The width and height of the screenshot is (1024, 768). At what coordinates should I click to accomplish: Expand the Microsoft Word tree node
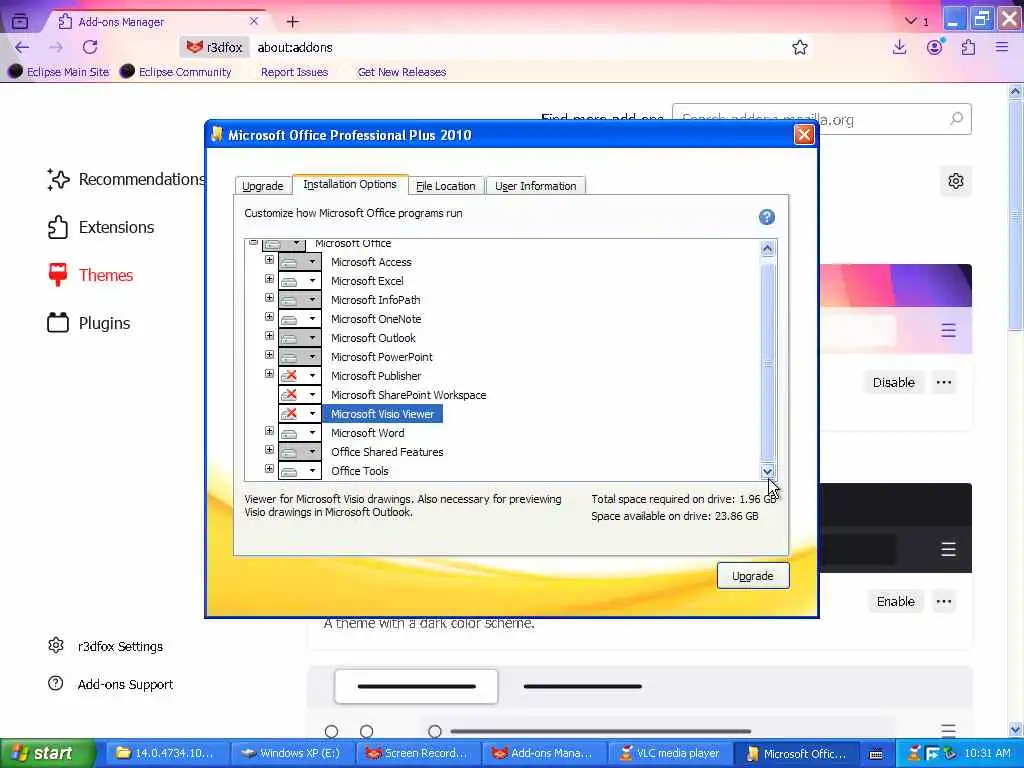[269, 430]
